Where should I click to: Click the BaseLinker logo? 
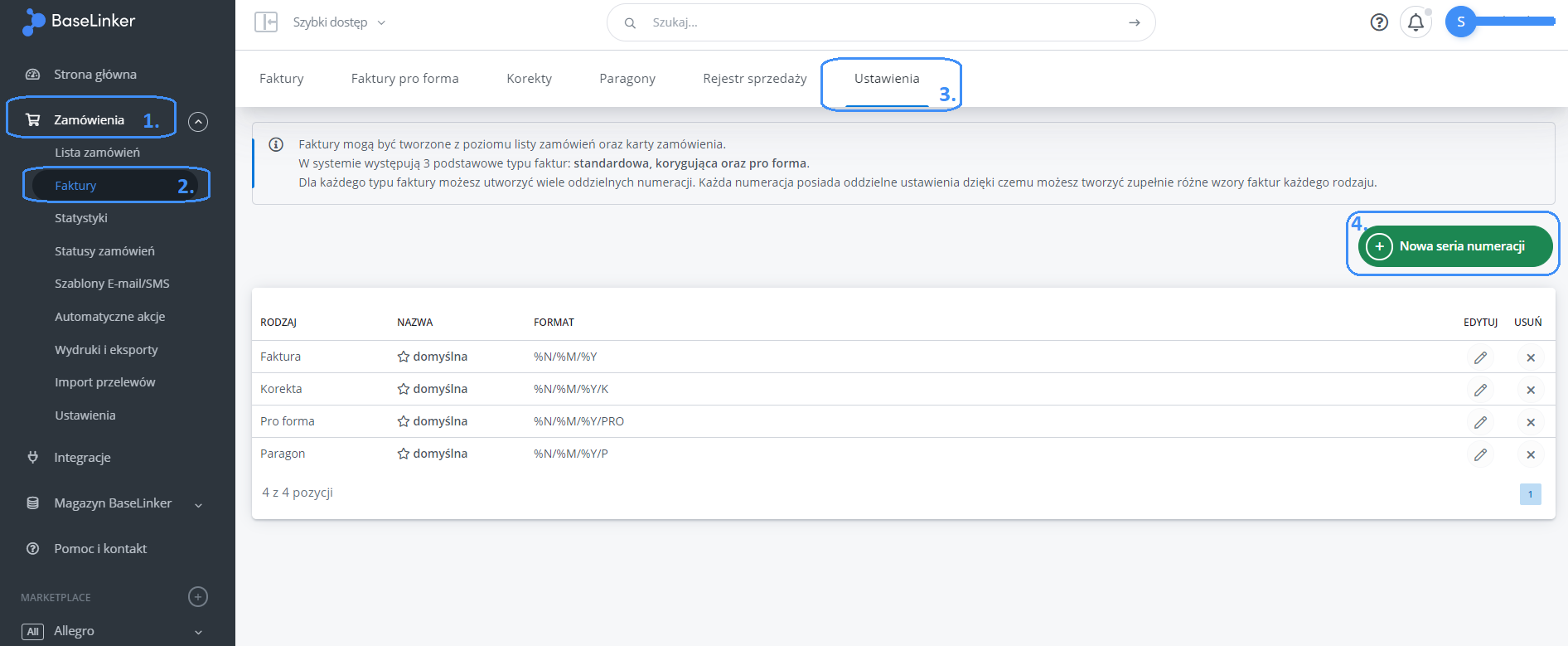click(x=79, y=22)
